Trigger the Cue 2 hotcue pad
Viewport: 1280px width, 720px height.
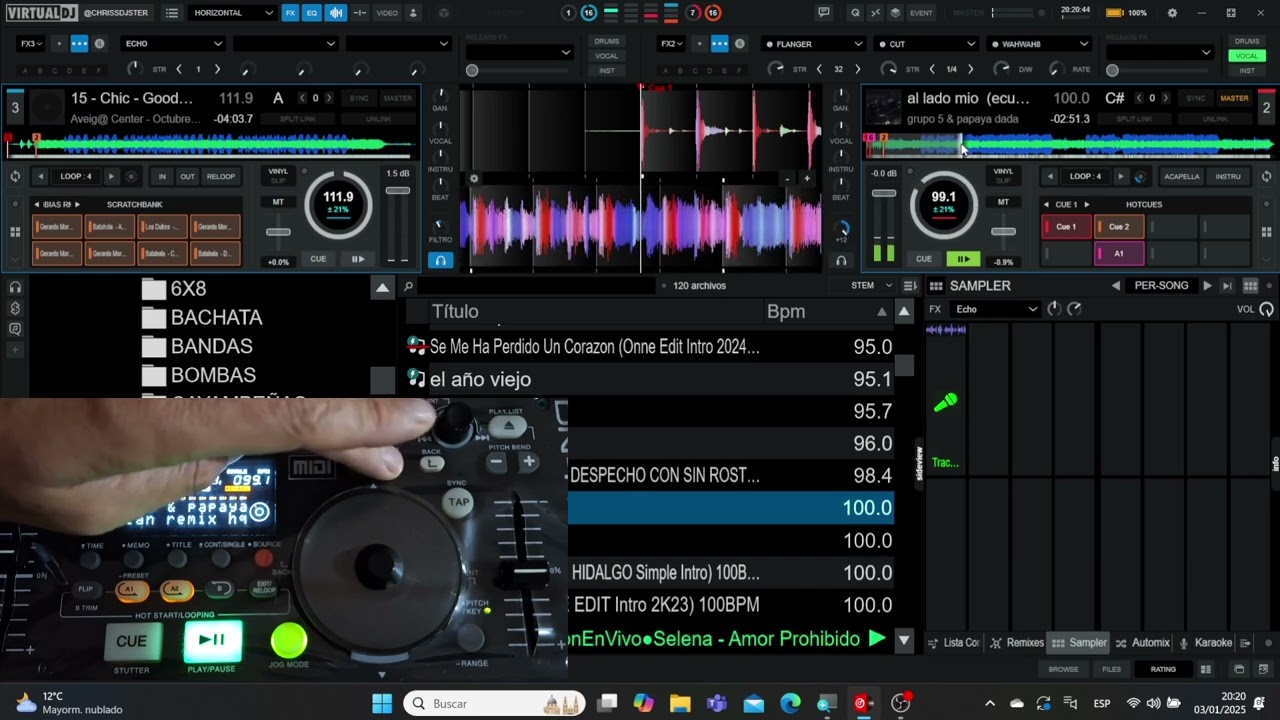click(x=1119, y=227)
